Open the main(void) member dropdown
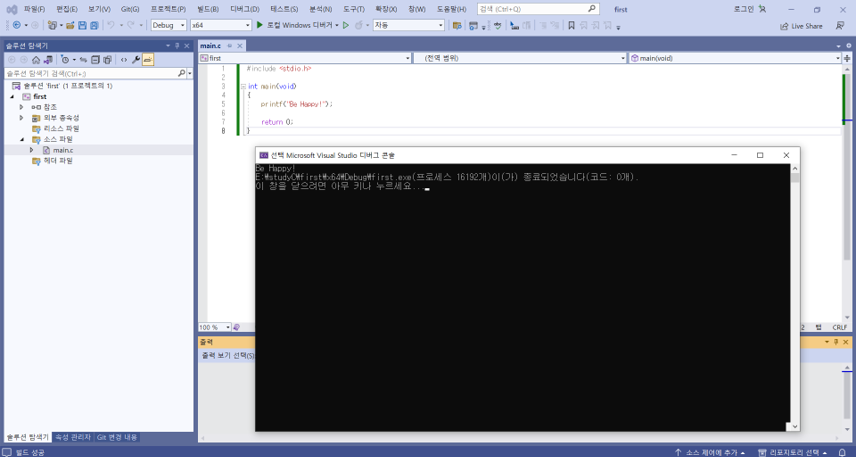Image resolution: width=856 pixels, height=457 pixels. coord(735,58)
